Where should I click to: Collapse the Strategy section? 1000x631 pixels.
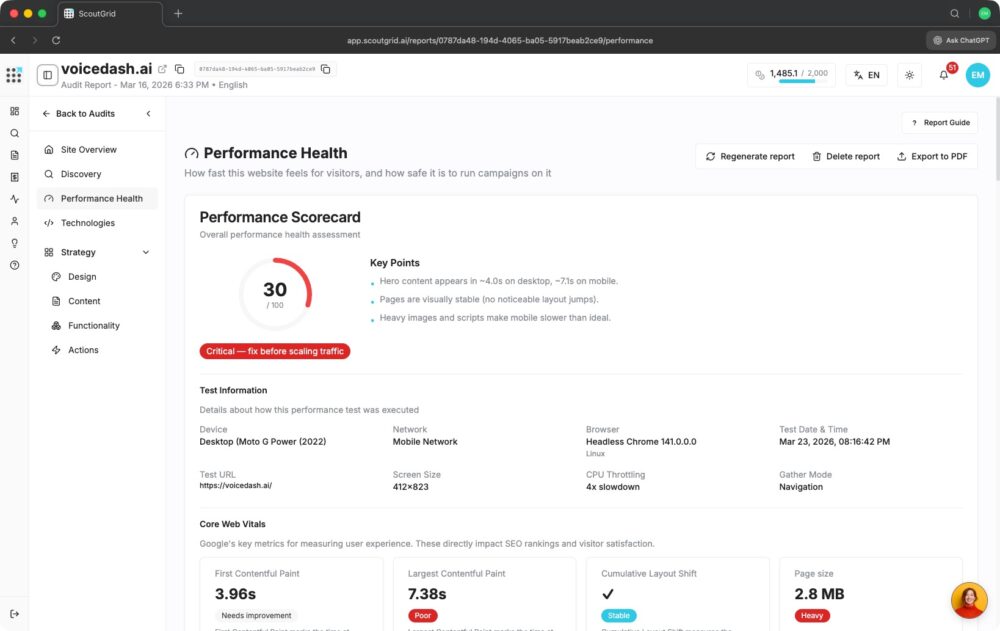(146, 253)
